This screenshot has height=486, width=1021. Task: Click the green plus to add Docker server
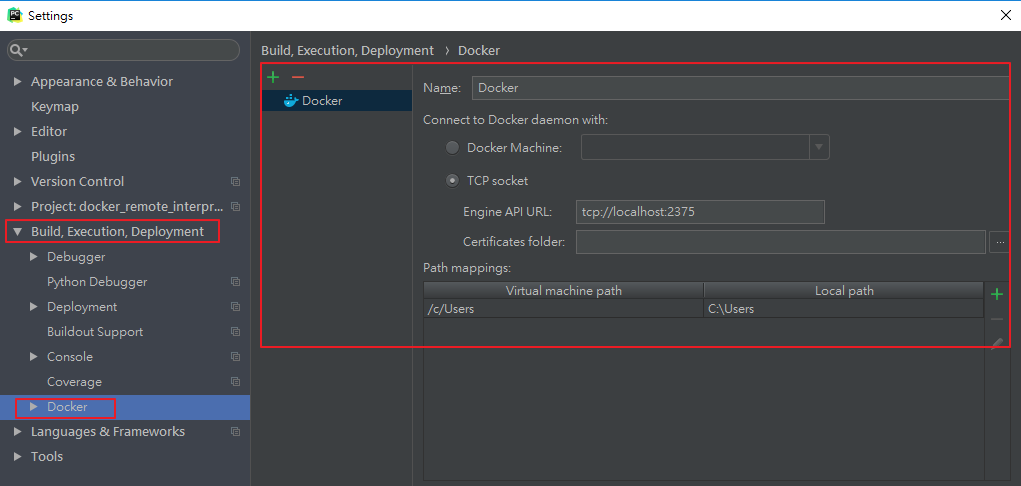273,78
